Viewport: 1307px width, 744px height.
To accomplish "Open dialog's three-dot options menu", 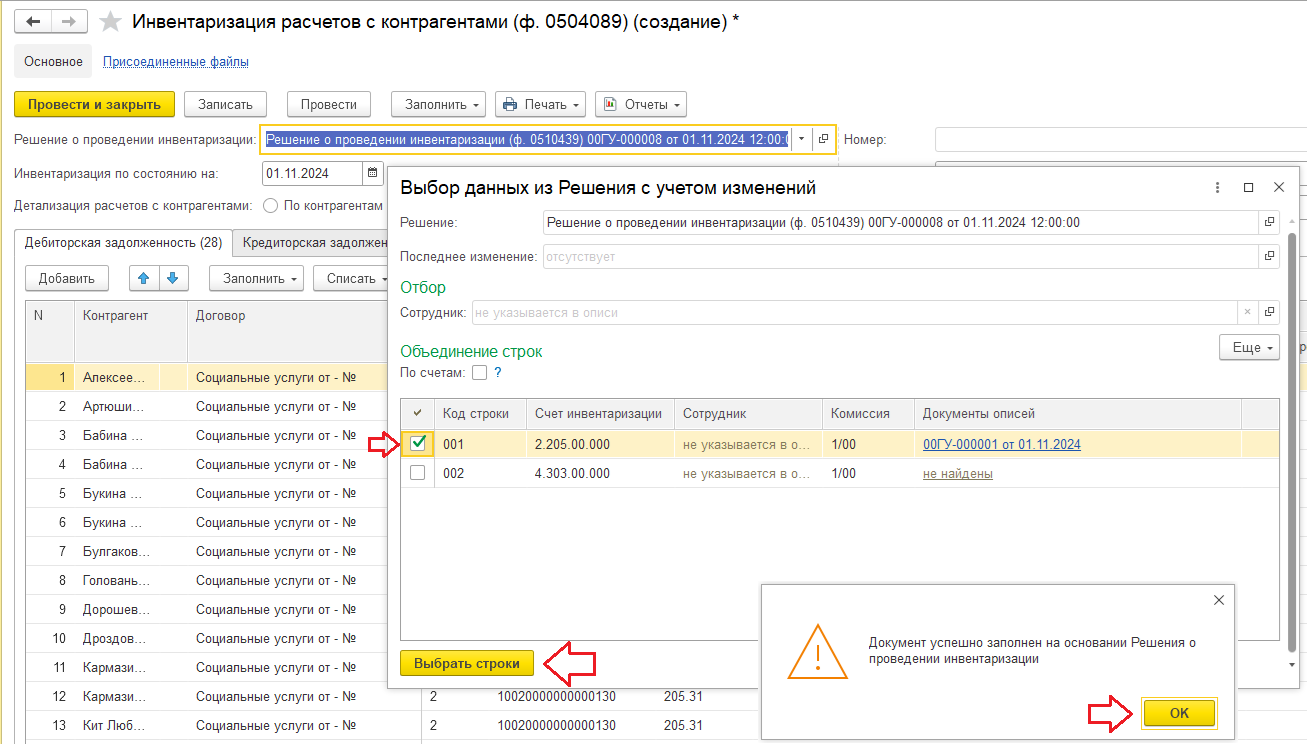I will tap(1217, 187).
